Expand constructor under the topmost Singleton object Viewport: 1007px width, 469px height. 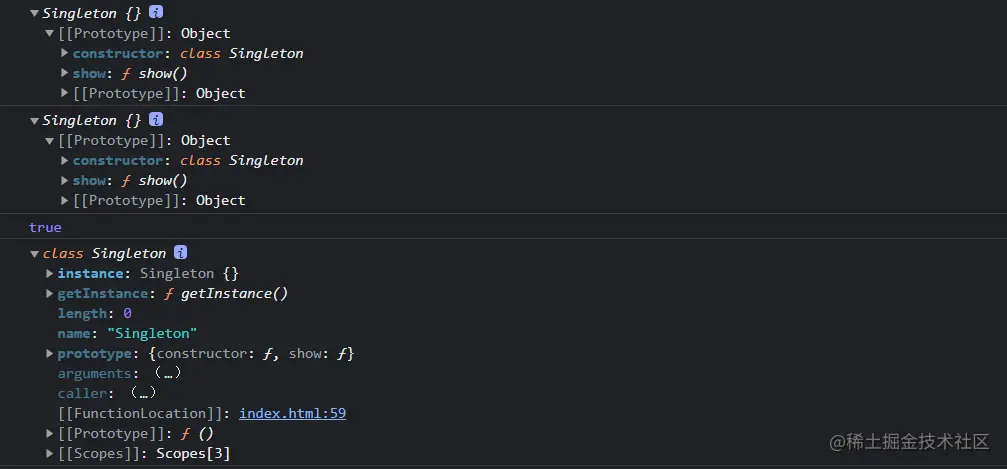(65, 53)
